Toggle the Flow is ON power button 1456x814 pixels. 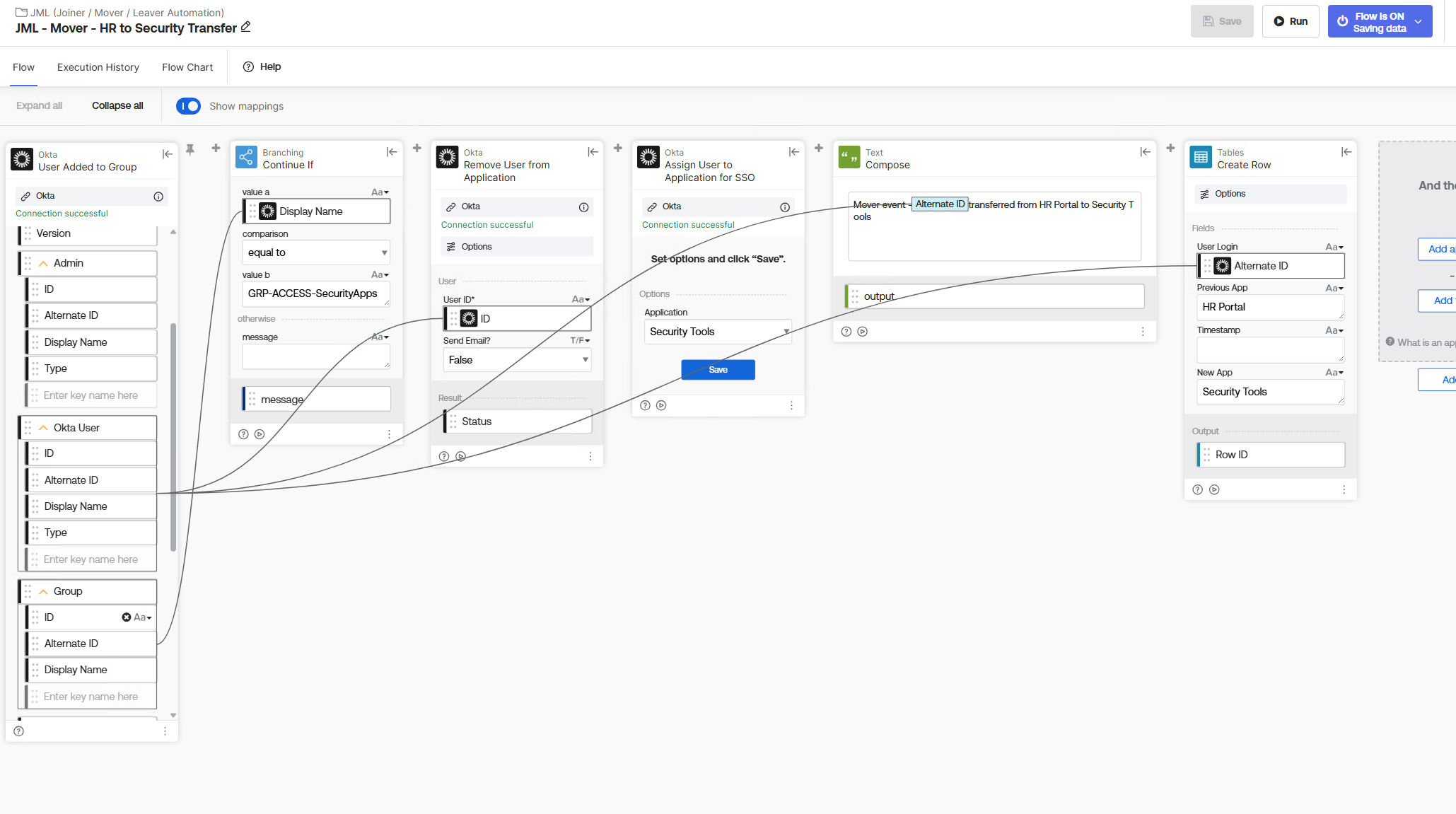1341,21
